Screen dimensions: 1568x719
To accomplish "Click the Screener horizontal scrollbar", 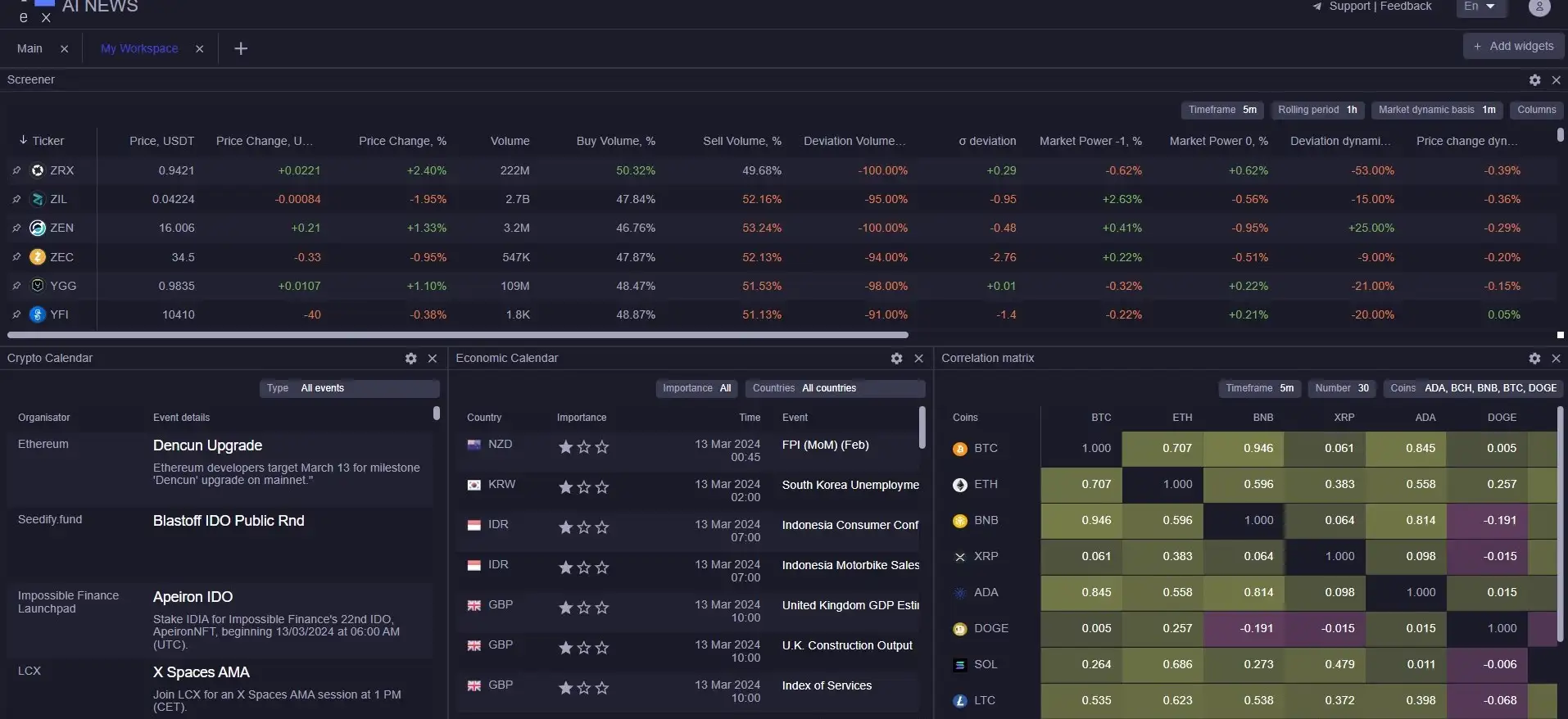I will pos(457,335).
